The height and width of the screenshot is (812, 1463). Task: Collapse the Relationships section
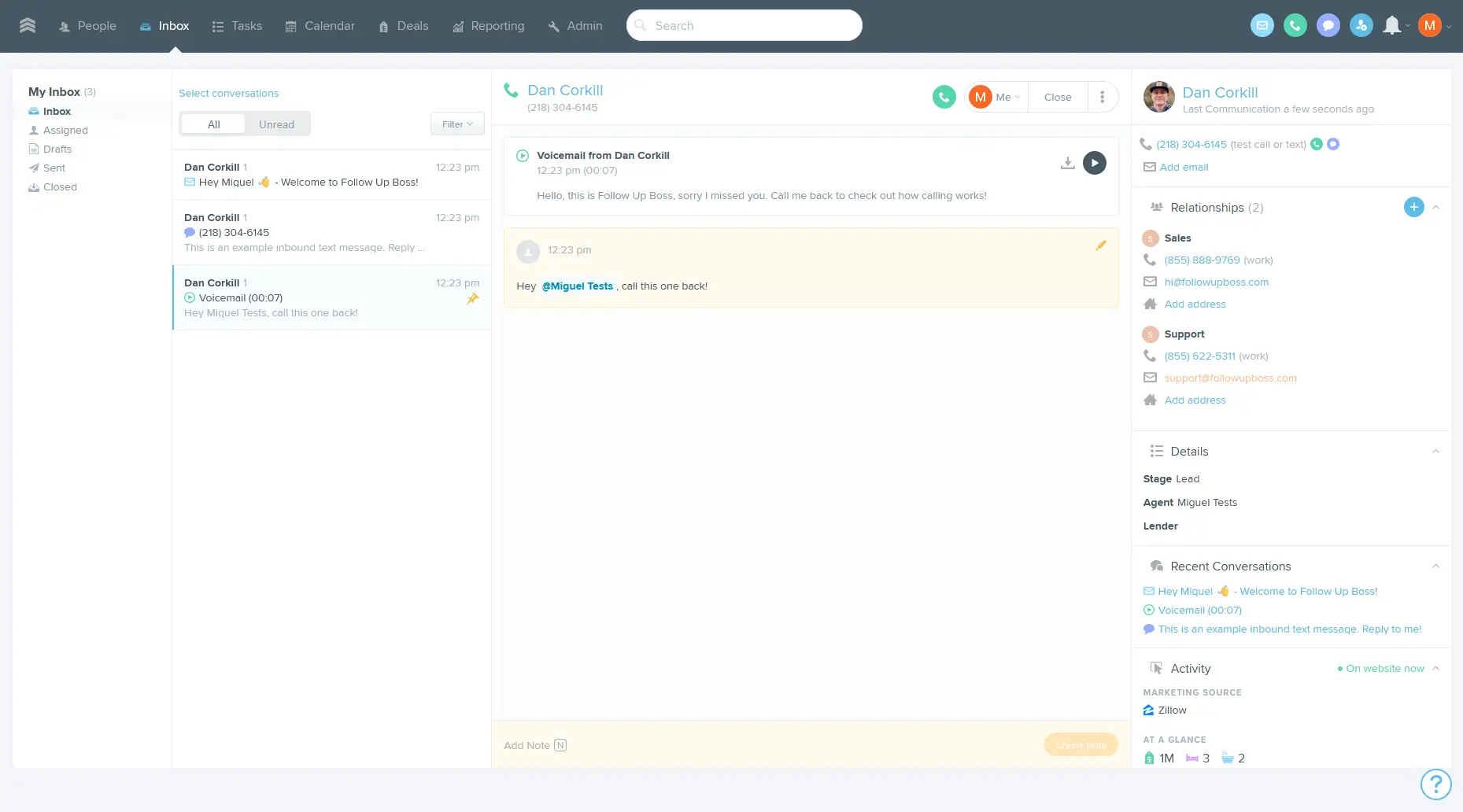[1437, 207]
